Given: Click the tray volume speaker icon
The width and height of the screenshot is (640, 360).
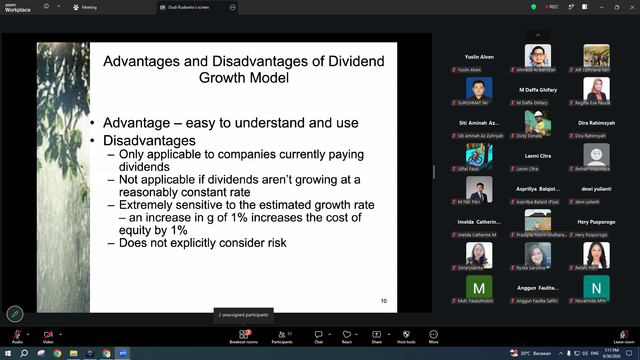Looking at the screenshot, I should (585, 353).
